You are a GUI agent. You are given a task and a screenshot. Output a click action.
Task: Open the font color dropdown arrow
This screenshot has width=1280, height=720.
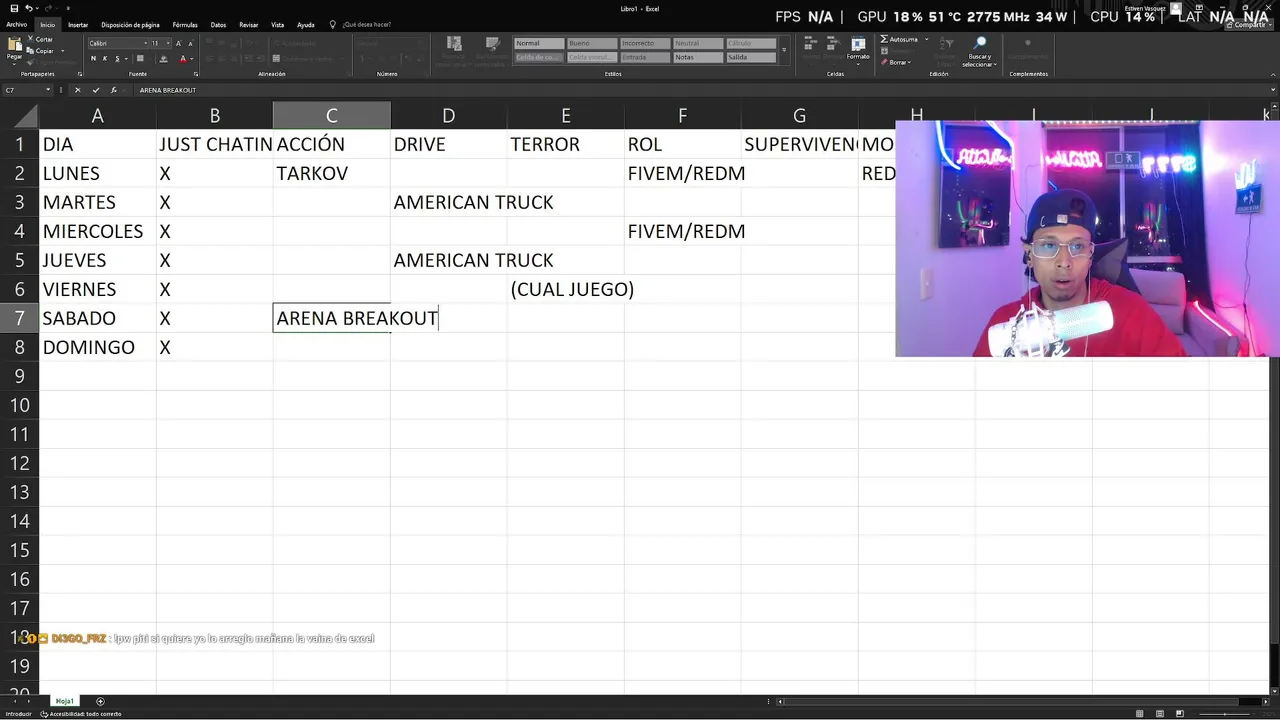point(191,59)
